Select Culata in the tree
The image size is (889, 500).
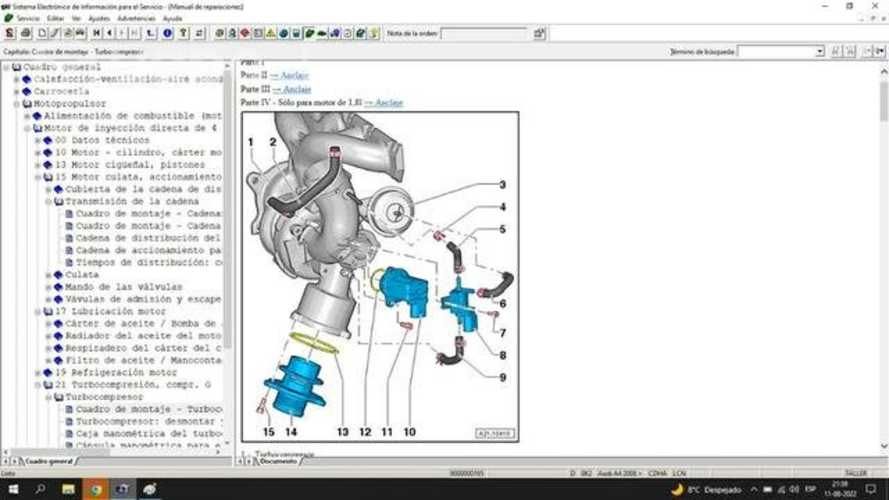coord(82,274)
